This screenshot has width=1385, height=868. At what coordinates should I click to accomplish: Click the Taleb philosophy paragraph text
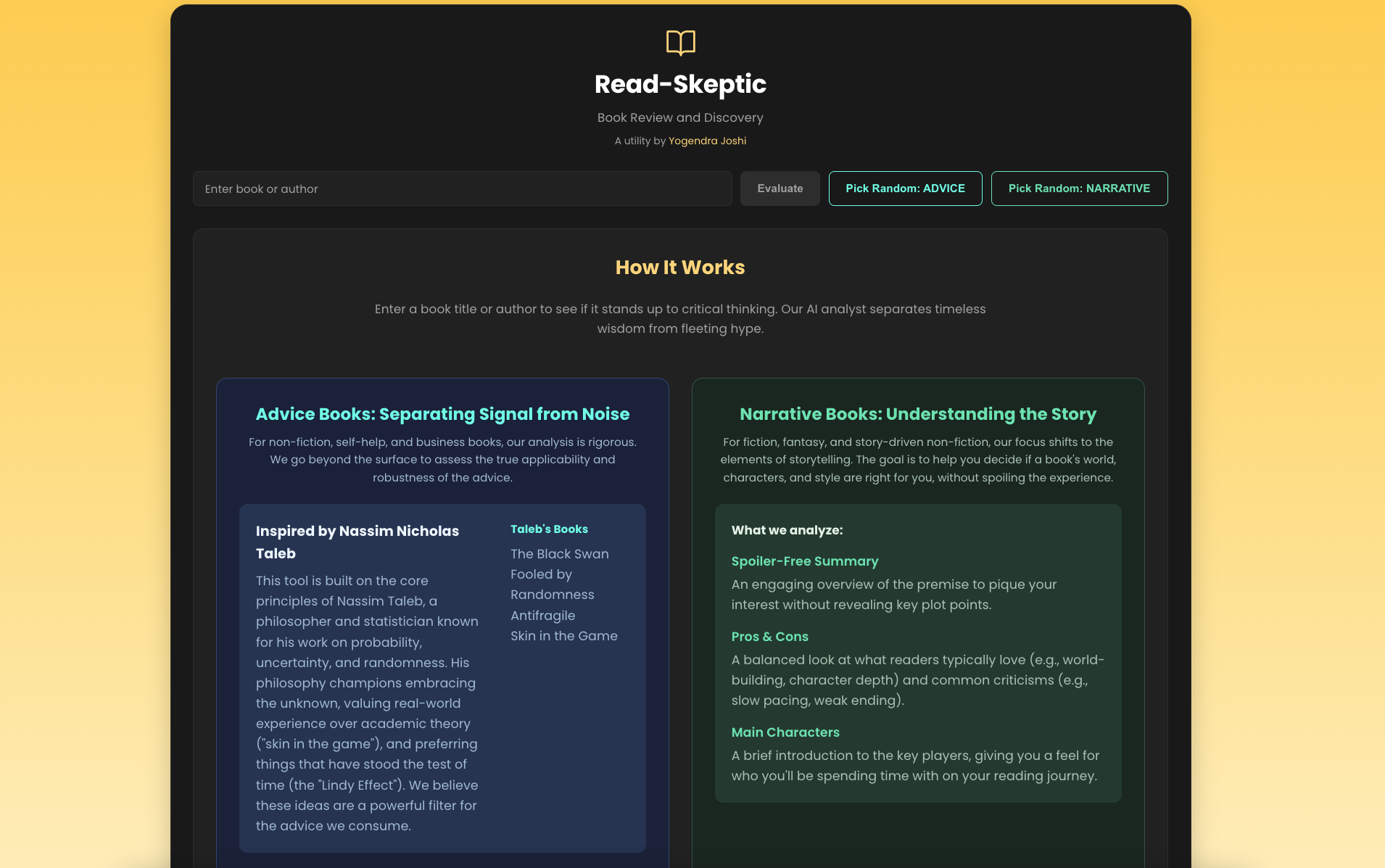tap(368, 703)
